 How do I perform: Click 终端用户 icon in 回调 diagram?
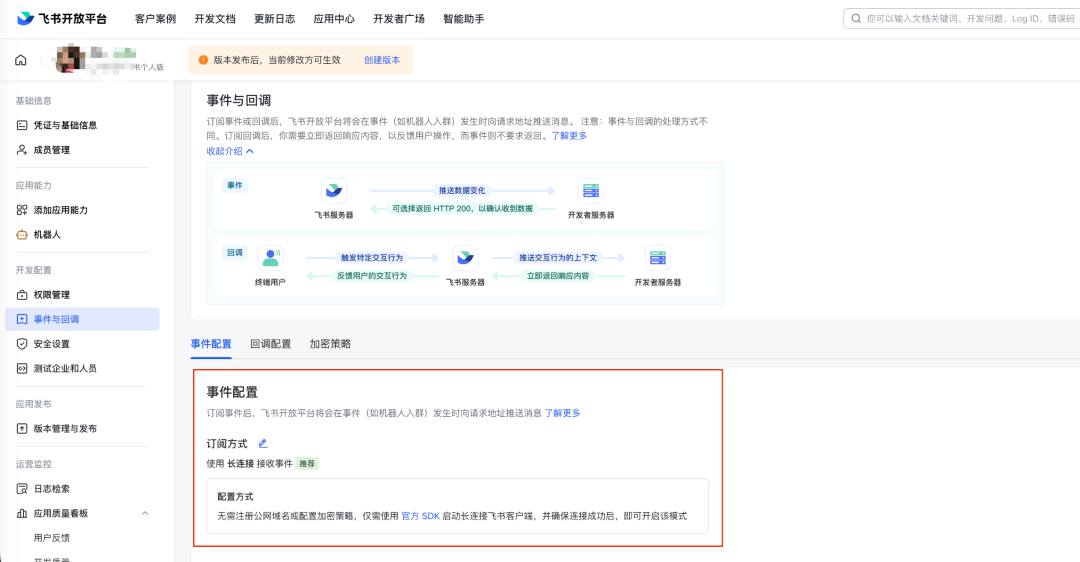270,258
